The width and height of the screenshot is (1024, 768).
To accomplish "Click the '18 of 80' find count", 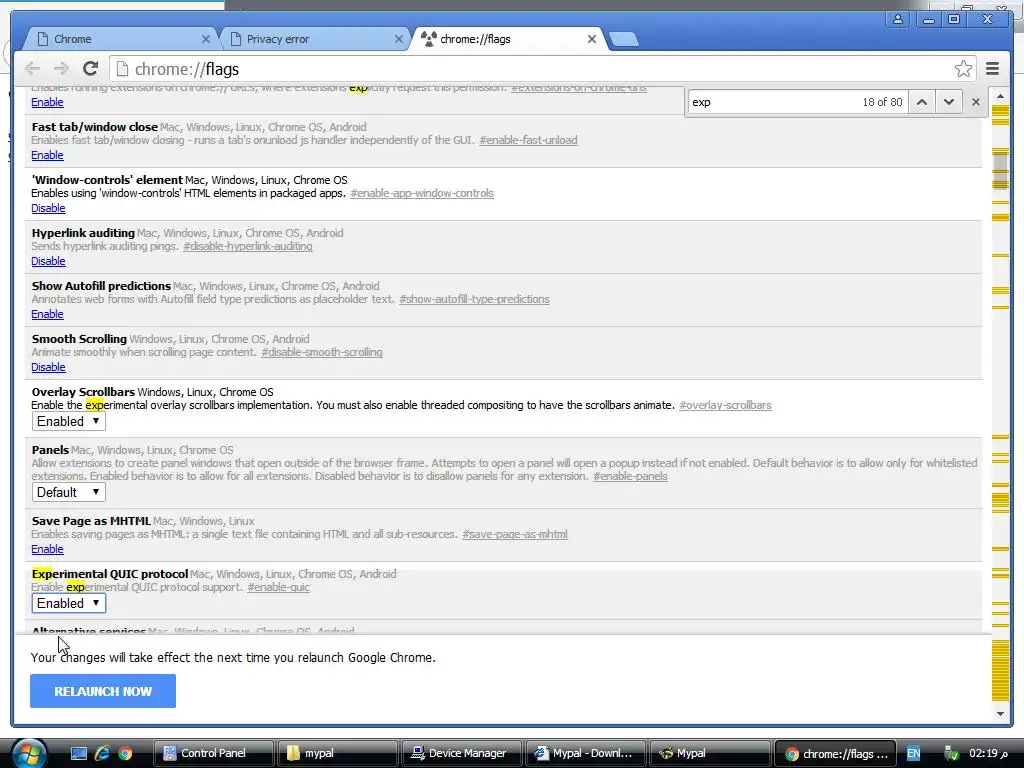I will 882,102.
